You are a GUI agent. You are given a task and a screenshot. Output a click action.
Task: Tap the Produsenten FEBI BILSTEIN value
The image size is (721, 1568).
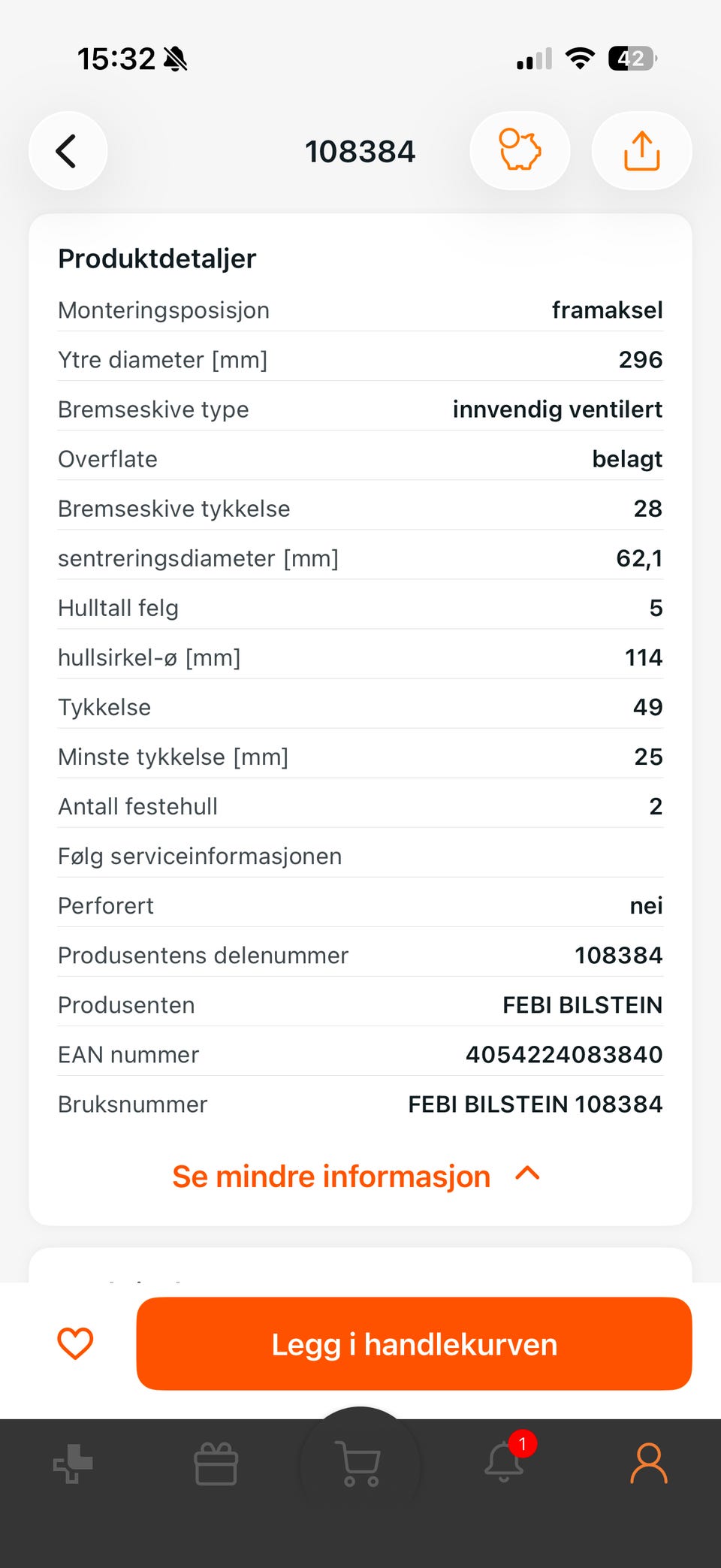(582, 1005)
